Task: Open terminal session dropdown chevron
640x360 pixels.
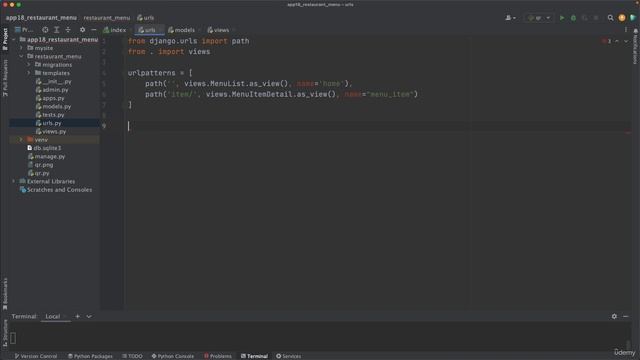Action: click(x=89, y=316)
